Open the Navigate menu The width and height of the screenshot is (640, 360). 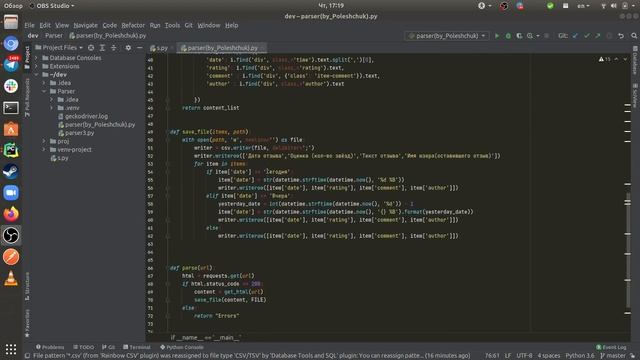click(85, 25)
